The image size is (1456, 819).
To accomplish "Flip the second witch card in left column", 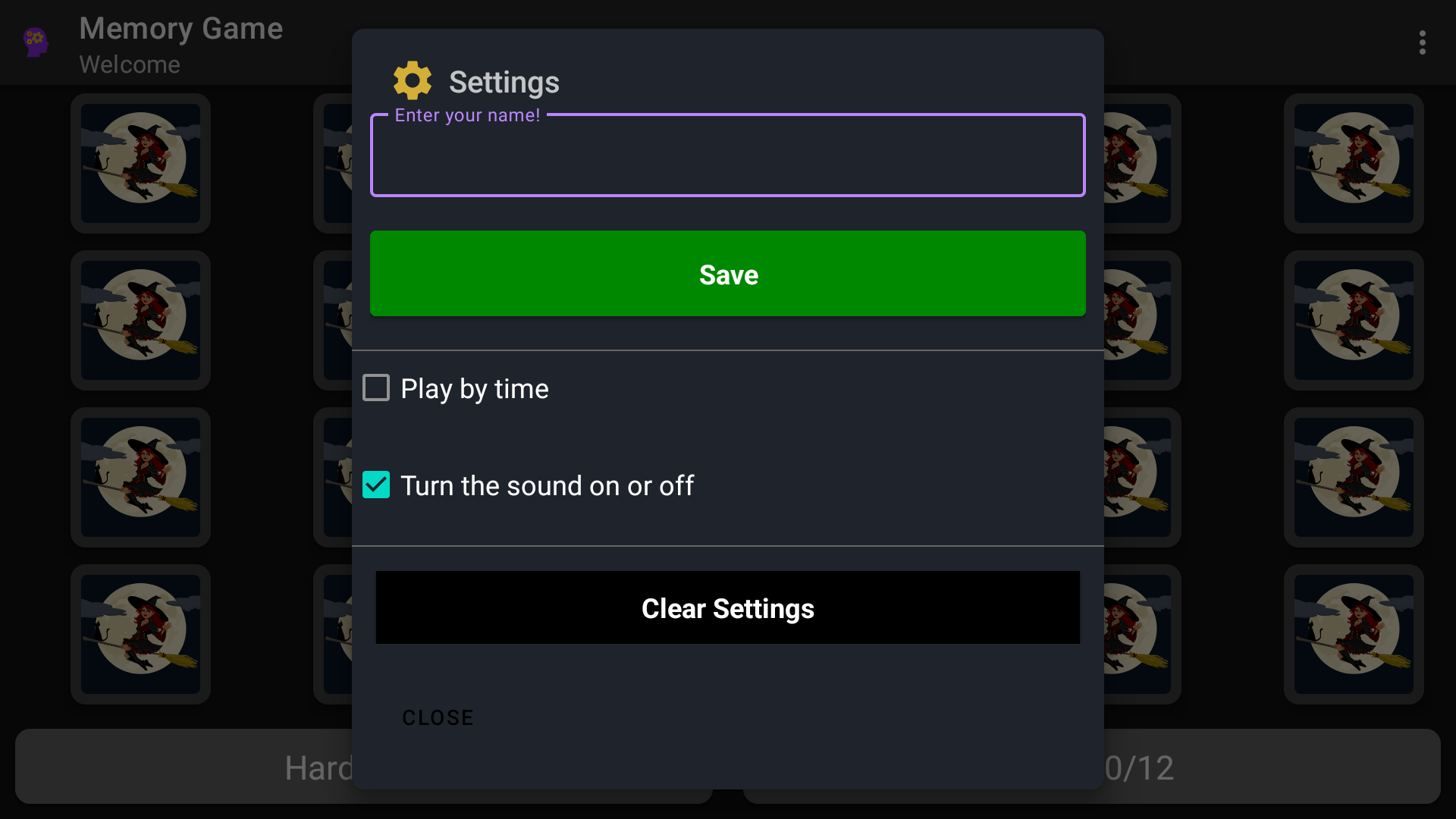I will [140, 320].
